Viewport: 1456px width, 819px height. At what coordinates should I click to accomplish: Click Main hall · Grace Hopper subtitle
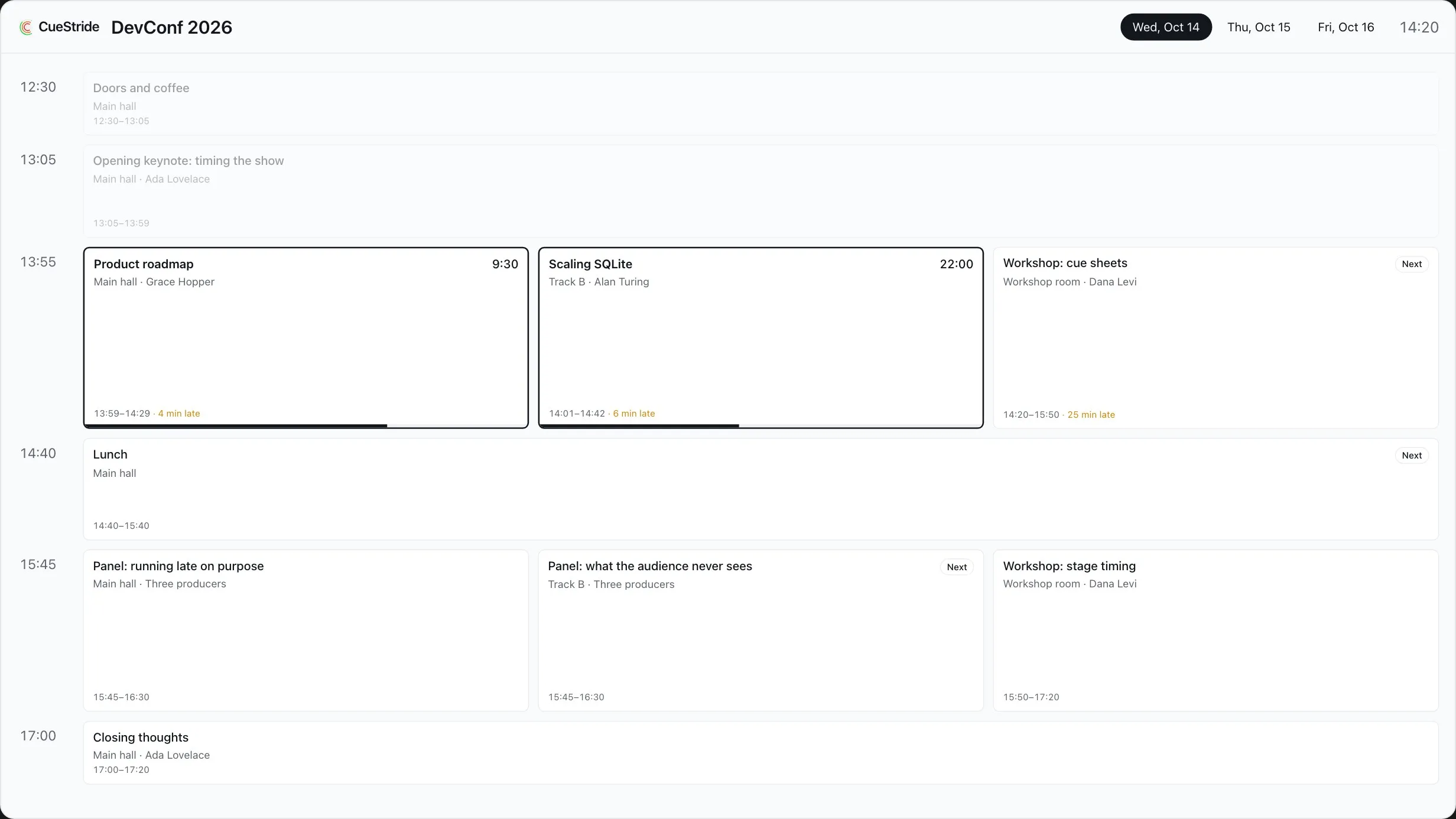pyautogui.click(x=154, y=282)
